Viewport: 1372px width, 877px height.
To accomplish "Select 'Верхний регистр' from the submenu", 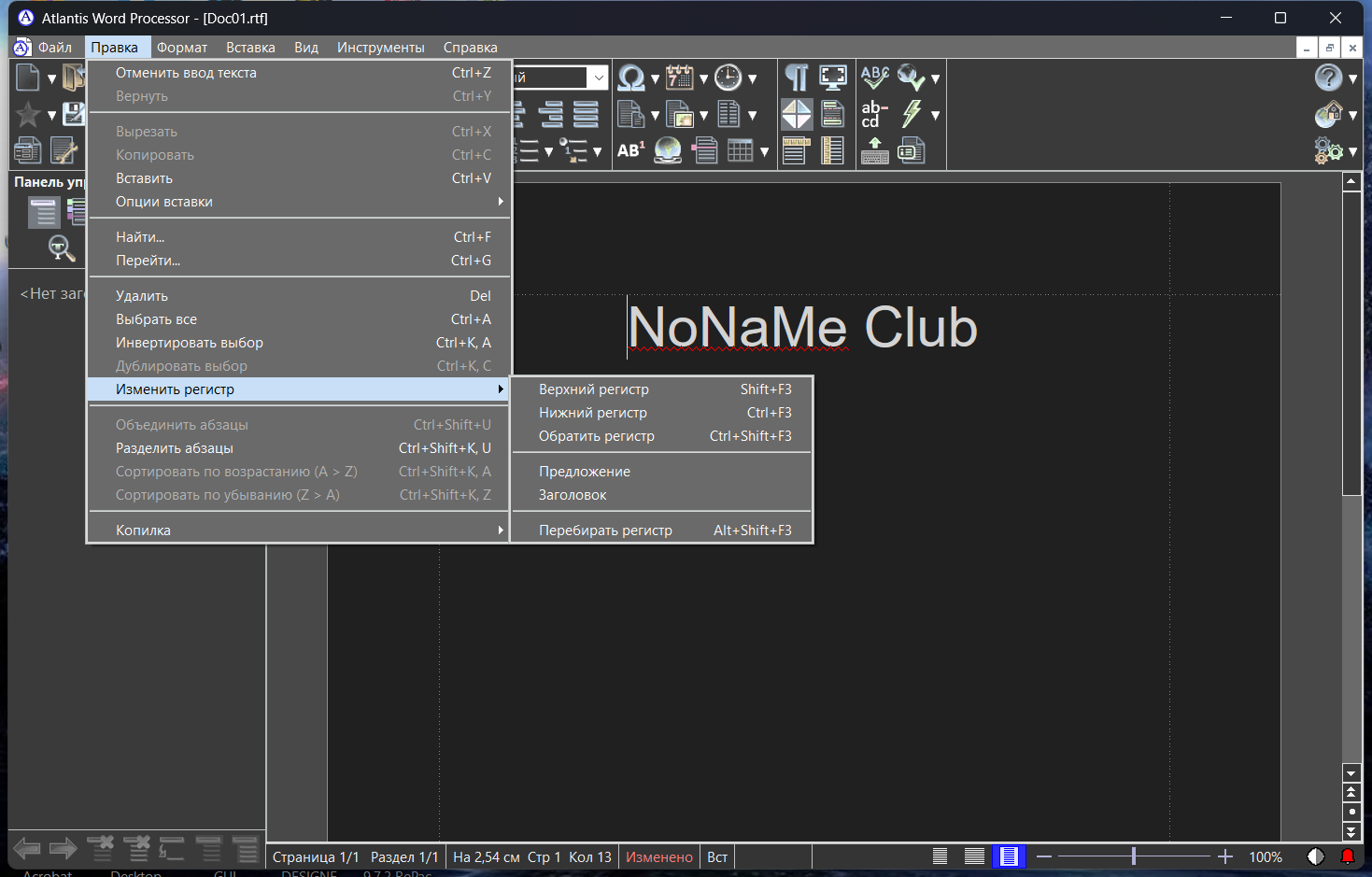I will click(x=594, y=389).
